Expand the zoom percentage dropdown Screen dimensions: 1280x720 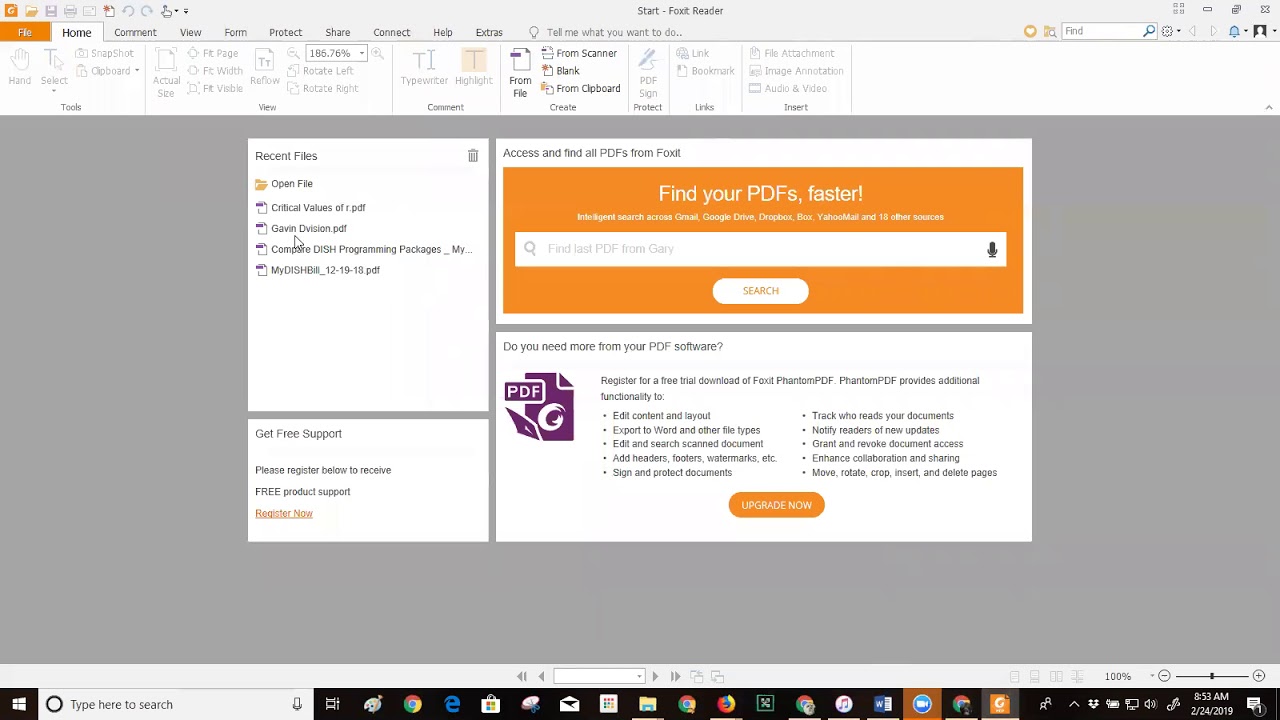362,53
